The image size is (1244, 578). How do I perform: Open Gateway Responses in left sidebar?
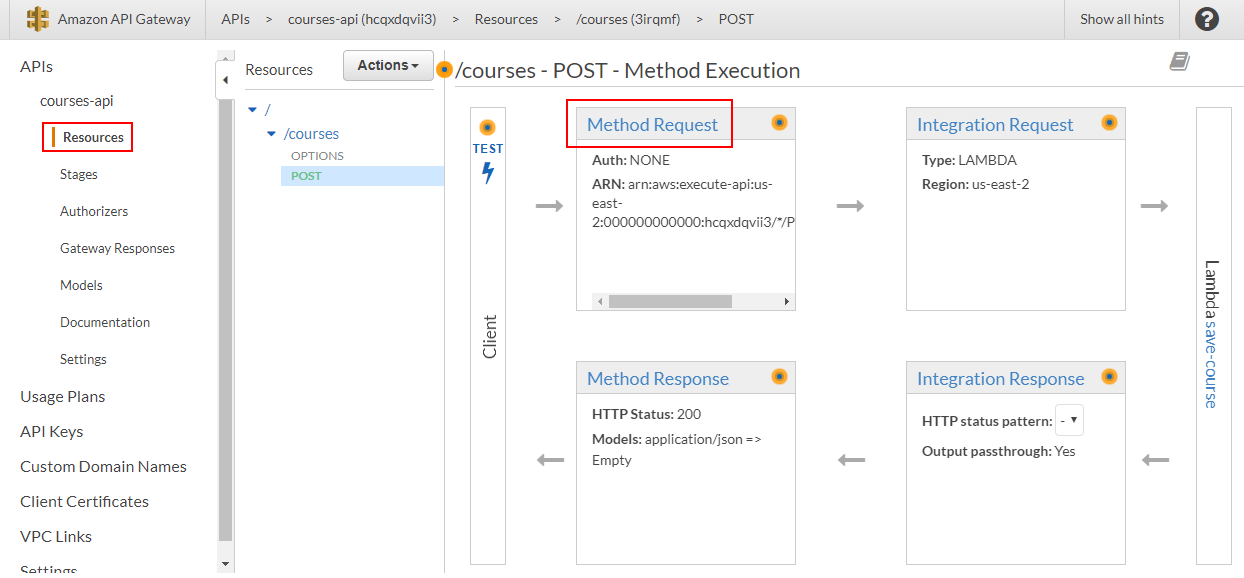[117, 248]
